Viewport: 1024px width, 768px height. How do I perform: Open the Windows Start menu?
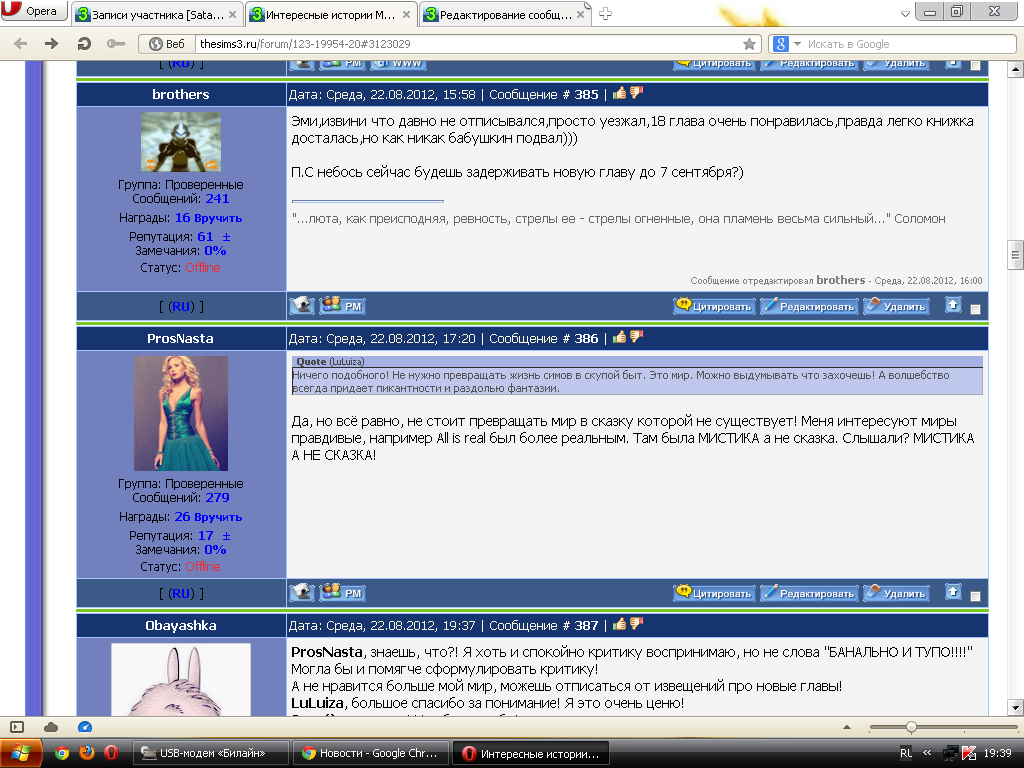coord(21,753)
